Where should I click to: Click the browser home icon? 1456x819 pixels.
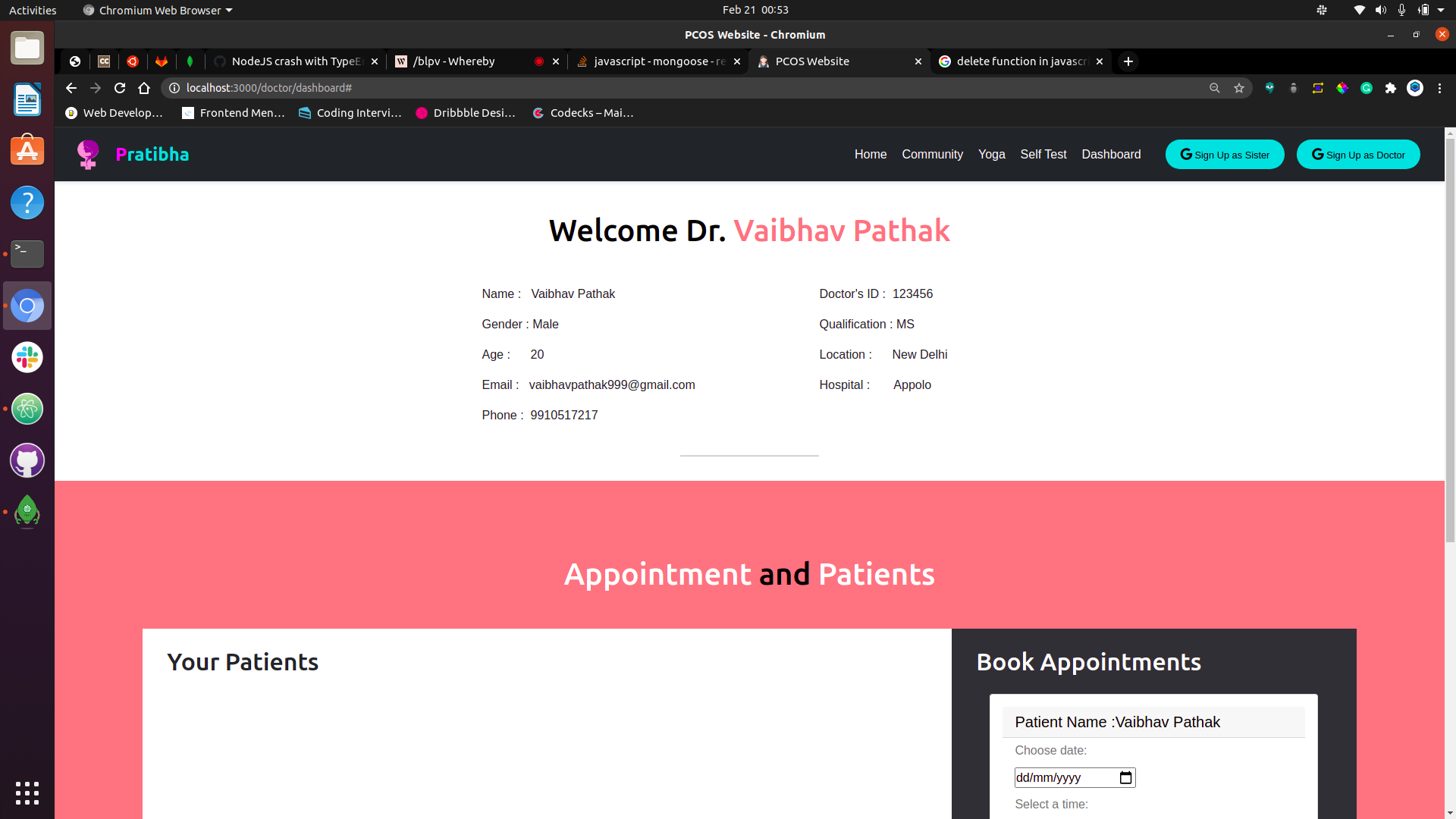pos(144,88)
